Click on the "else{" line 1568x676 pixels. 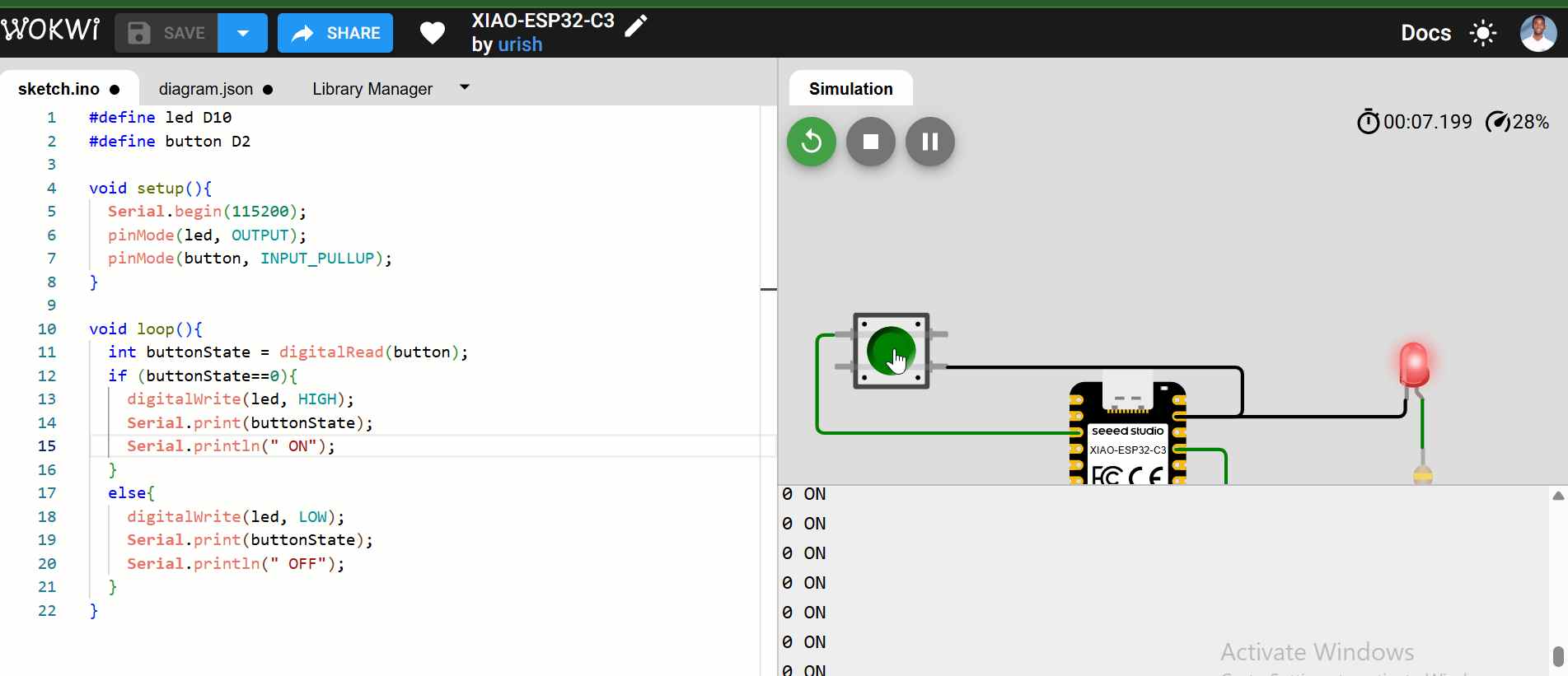pyautogui.click(x=131, y=493)
